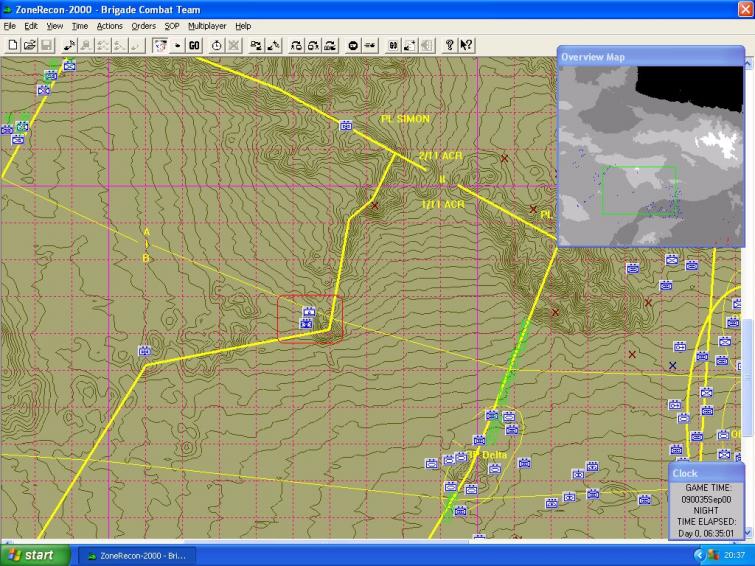
Task: Click the stopwatch clock toolbar icon
Action: tap(216, 45)
